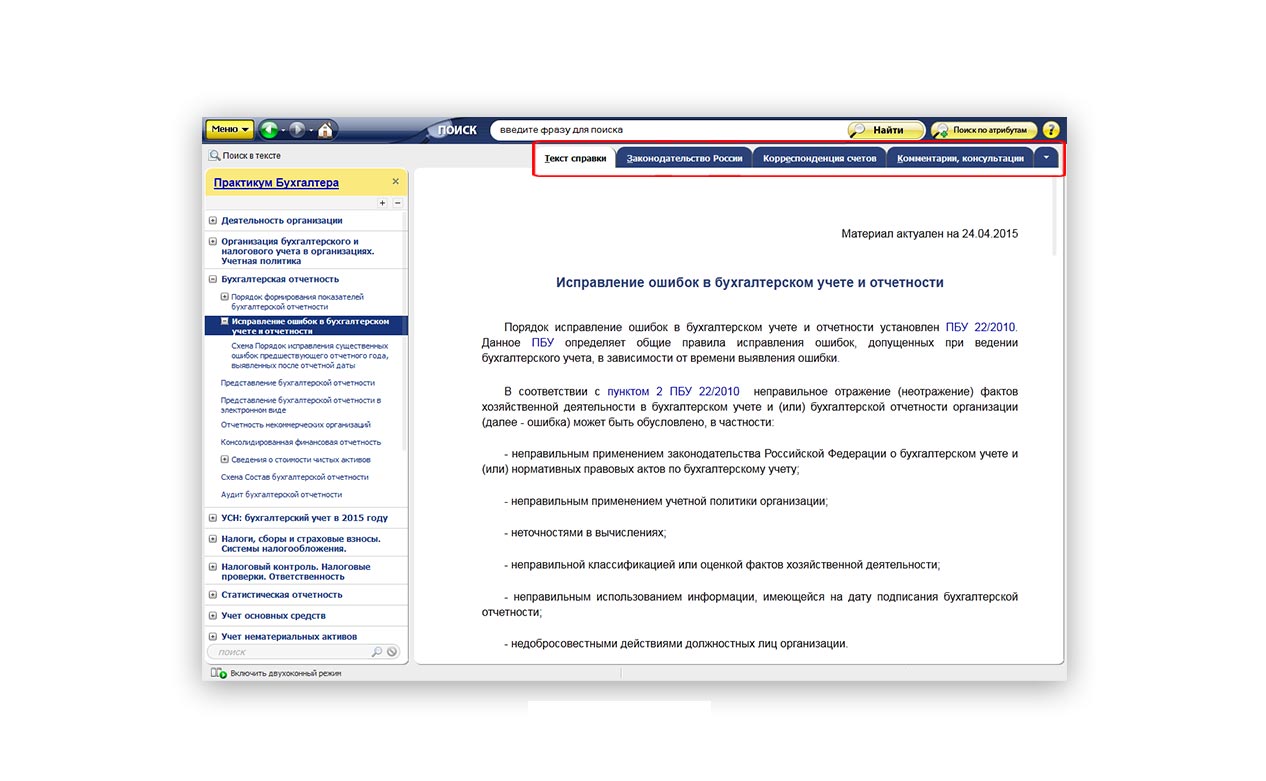Collapse the selected Исправление ошибок node
1266x781 pixels.
[x=225, y=322]
